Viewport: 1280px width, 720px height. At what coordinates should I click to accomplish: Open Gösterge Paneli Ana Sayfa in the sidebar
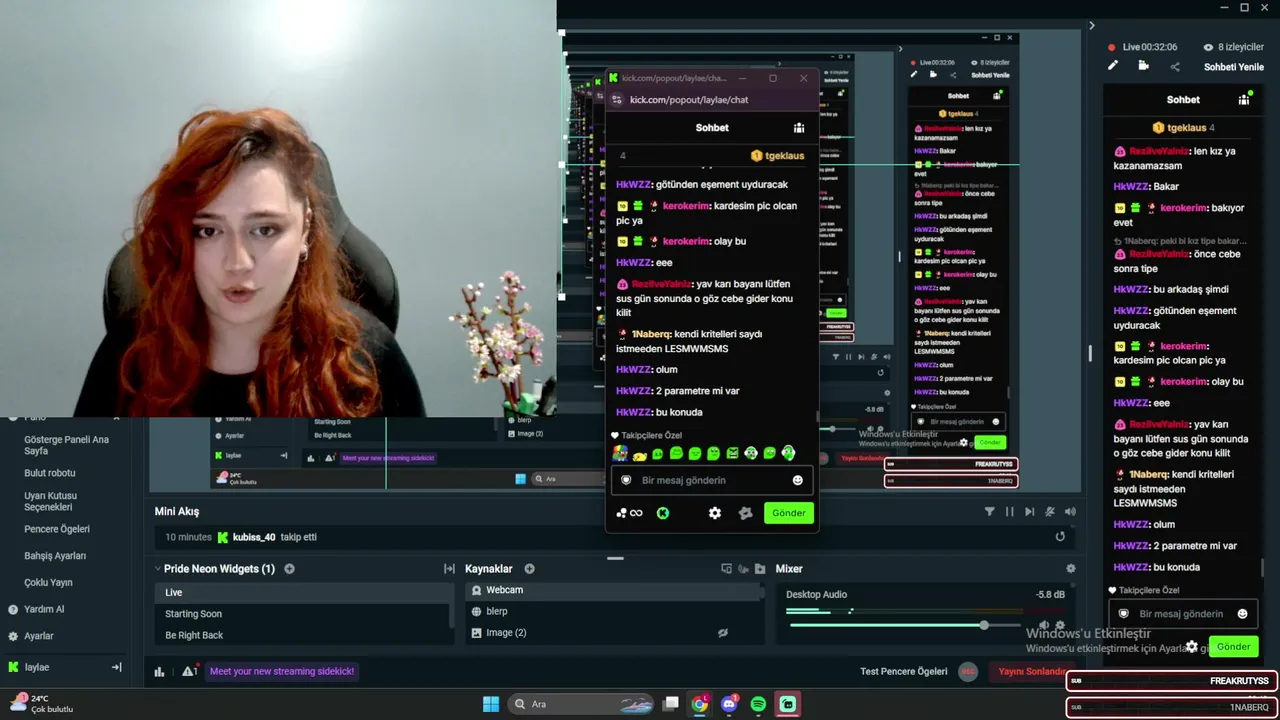[x=66, y=445]
